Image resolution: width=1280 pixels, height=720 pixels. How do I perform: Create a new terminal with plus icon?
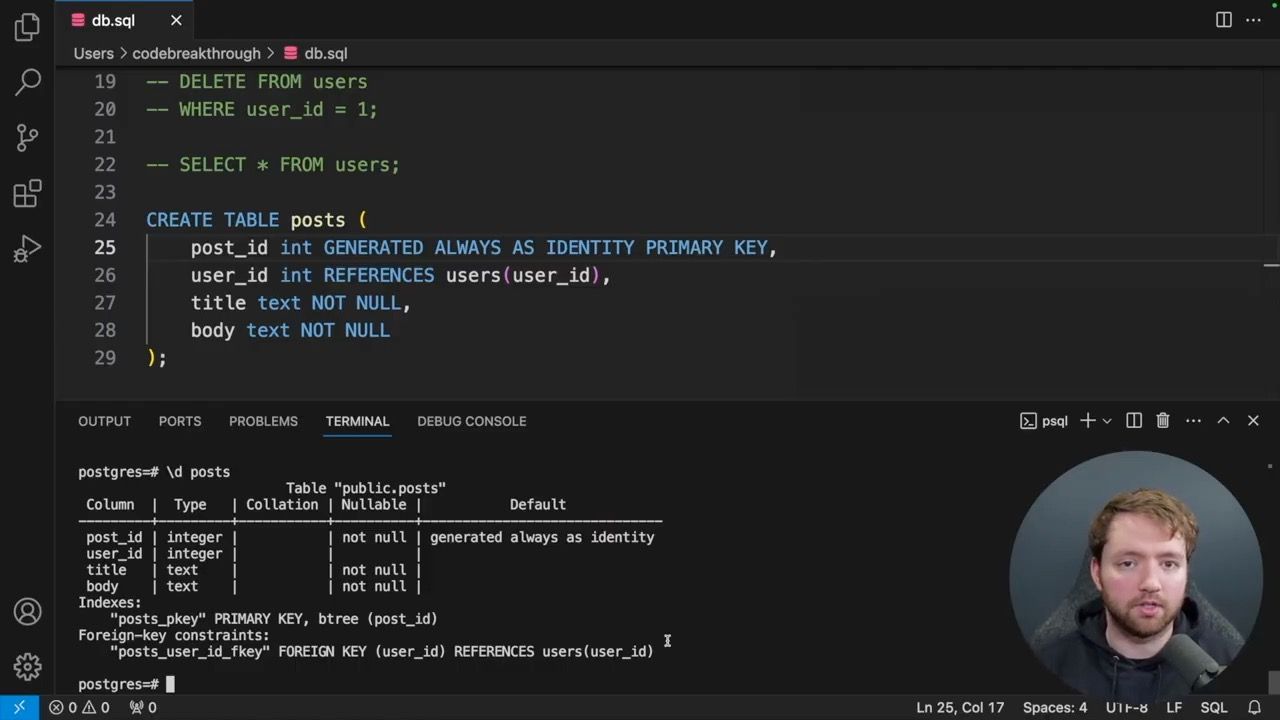(x=1088, y=421)
